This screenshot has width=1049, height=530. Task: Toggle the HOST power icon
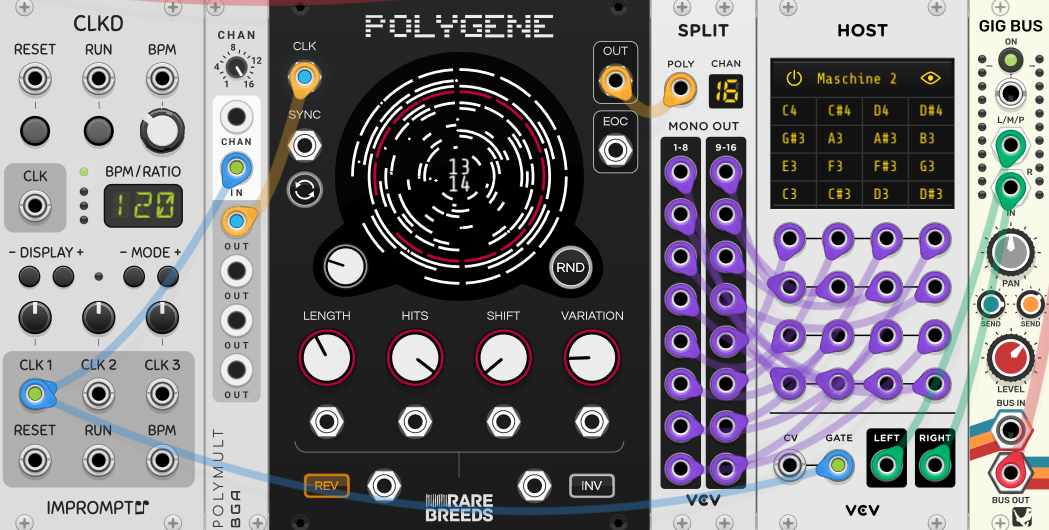(793, 79)
